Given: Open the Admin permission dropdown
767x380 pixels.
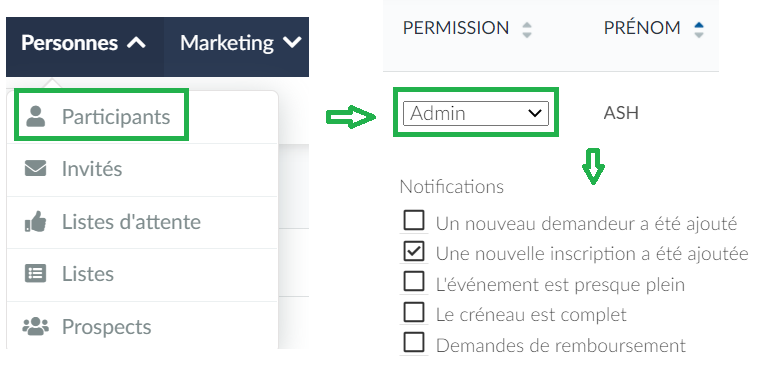Looking at the screenshot, I should [x=475, y=113].
